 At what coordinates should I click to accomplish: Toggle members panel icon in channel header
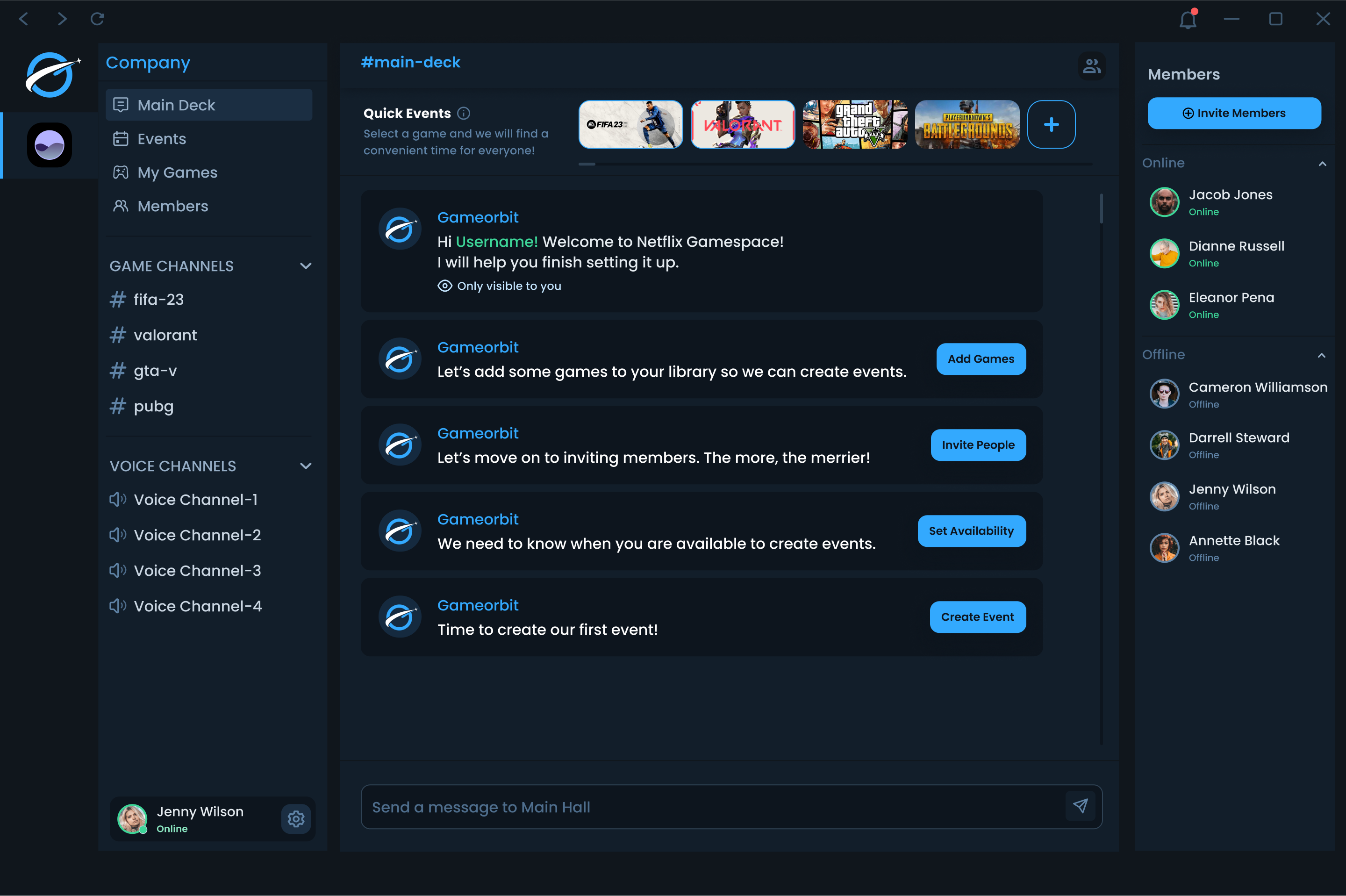point(1092,66)
